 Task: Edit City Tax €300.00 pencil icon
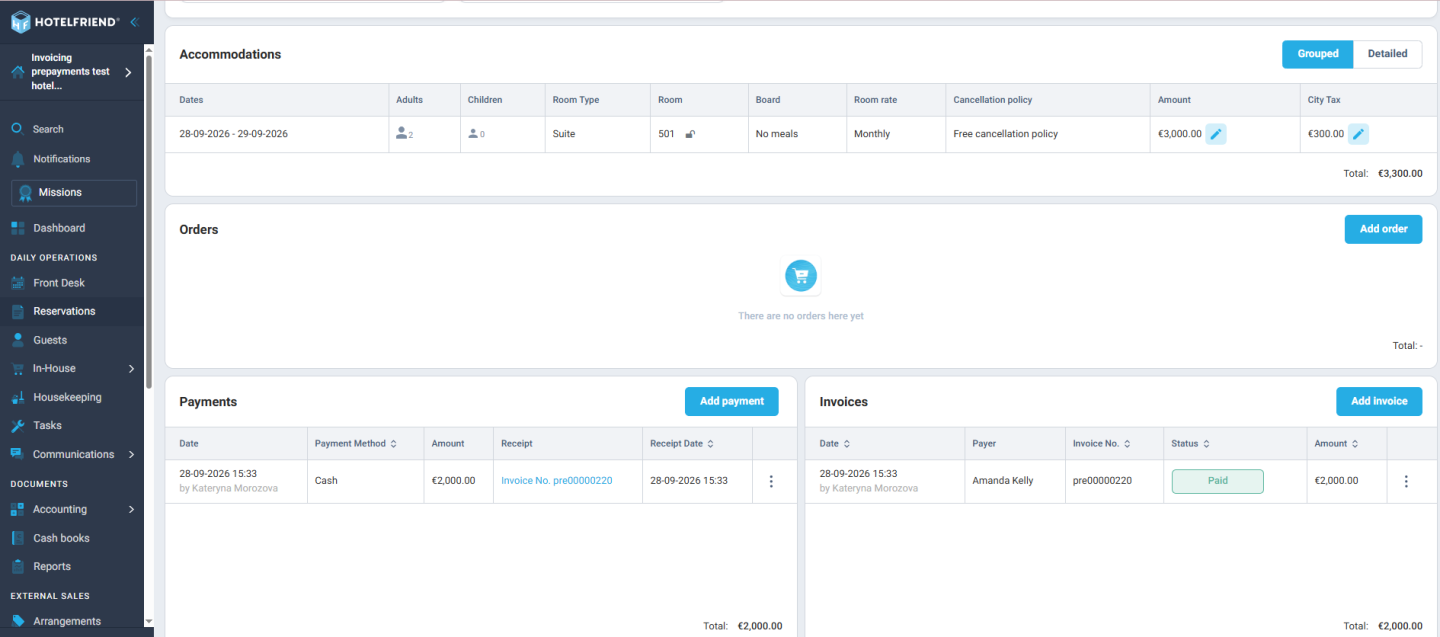coord(1358,134)
